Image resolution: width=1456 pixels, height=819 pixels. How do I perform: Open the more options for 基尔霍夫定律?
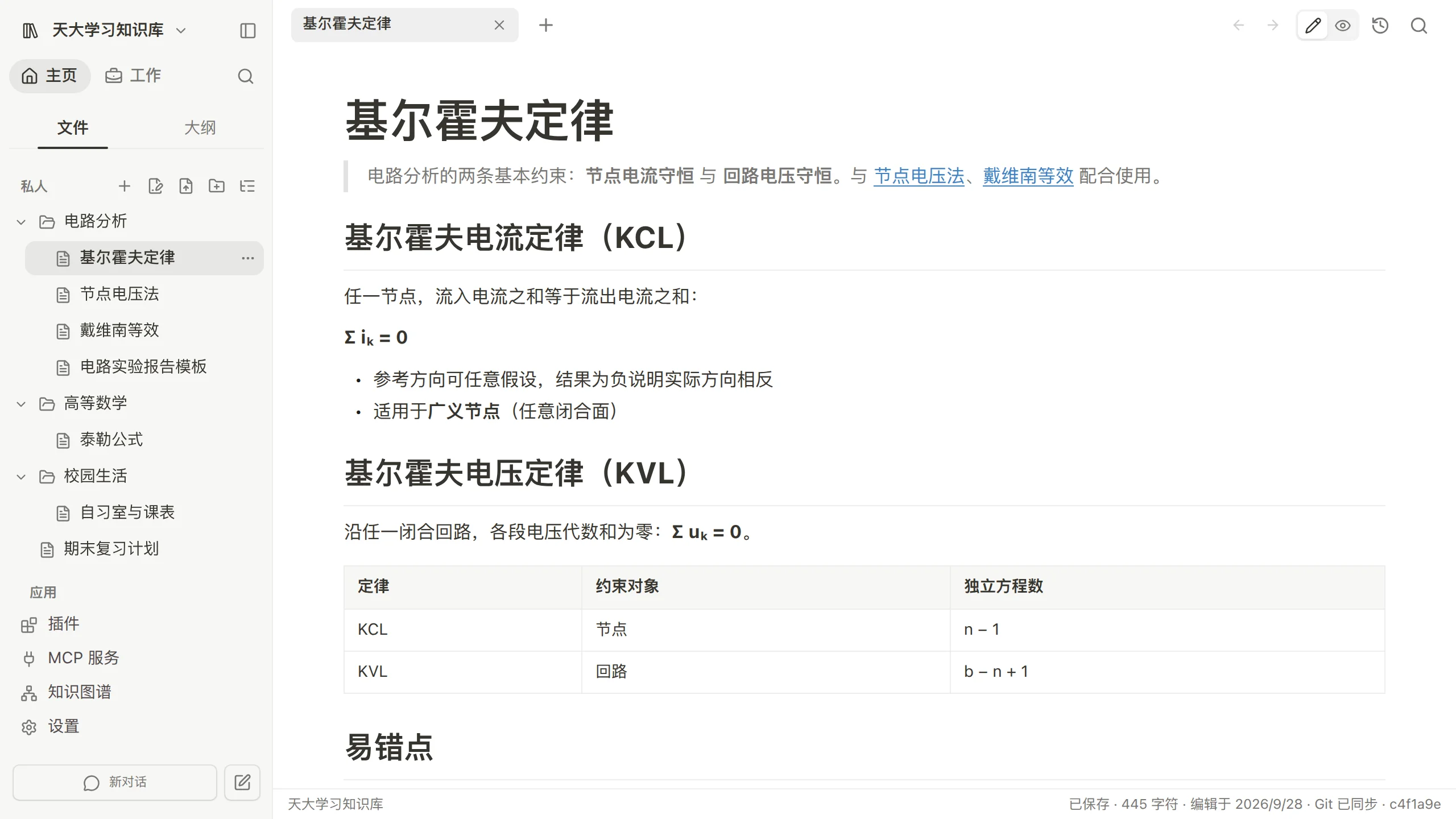(248, 258)
